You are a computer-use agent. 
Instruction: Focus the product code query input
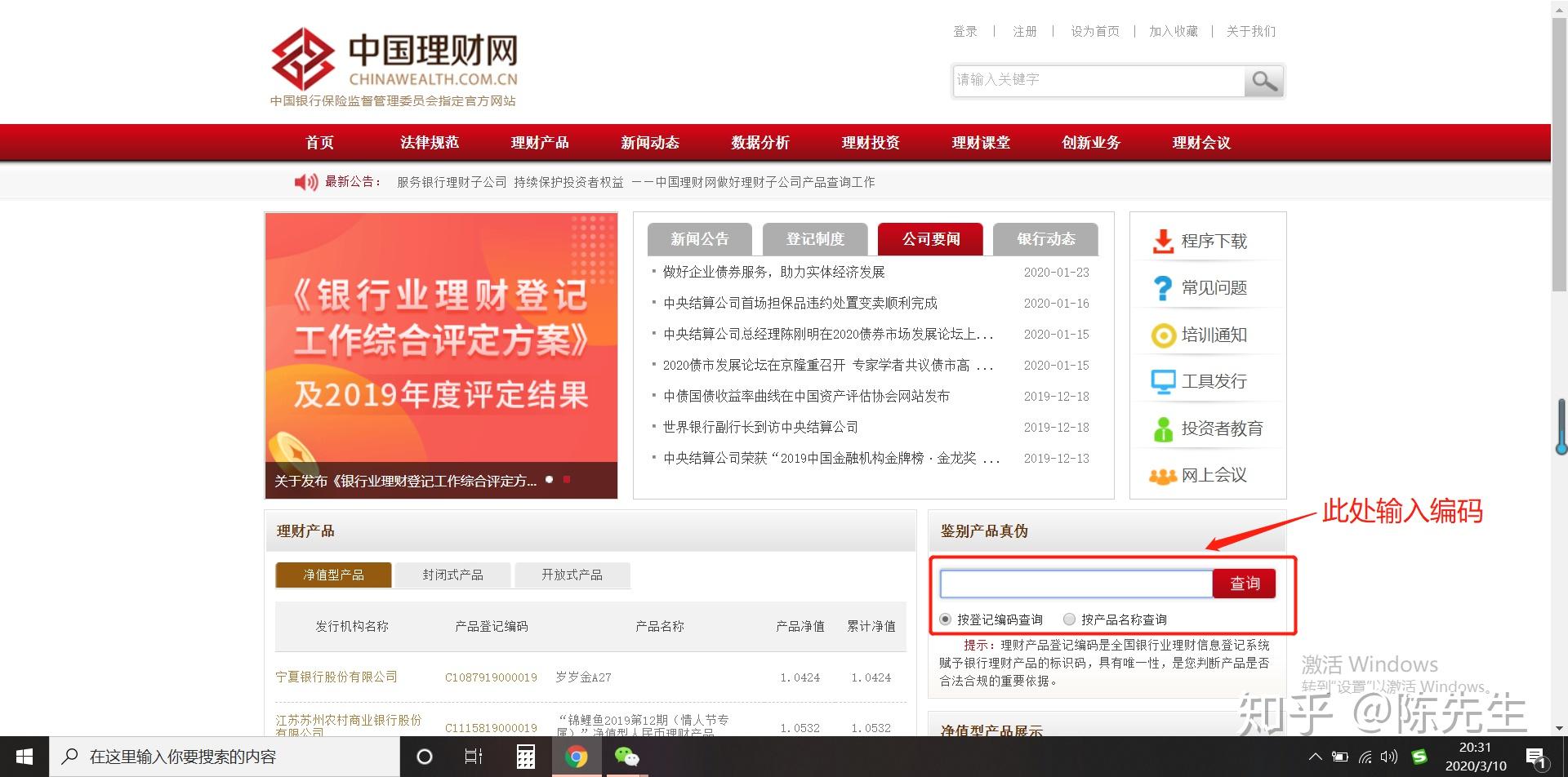pos(1076,584)
